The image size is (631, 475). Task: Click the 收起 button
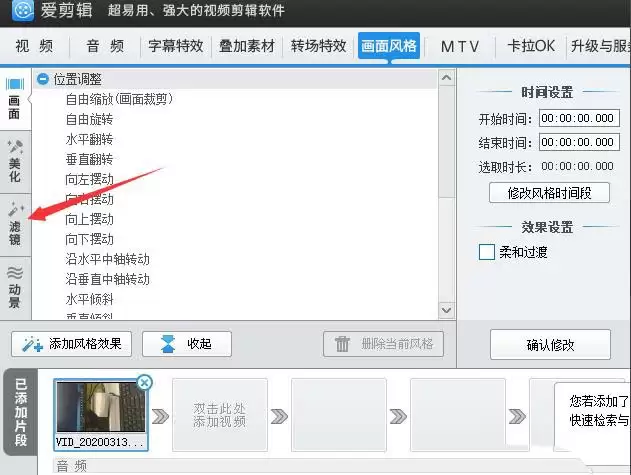tap(187, 344)
